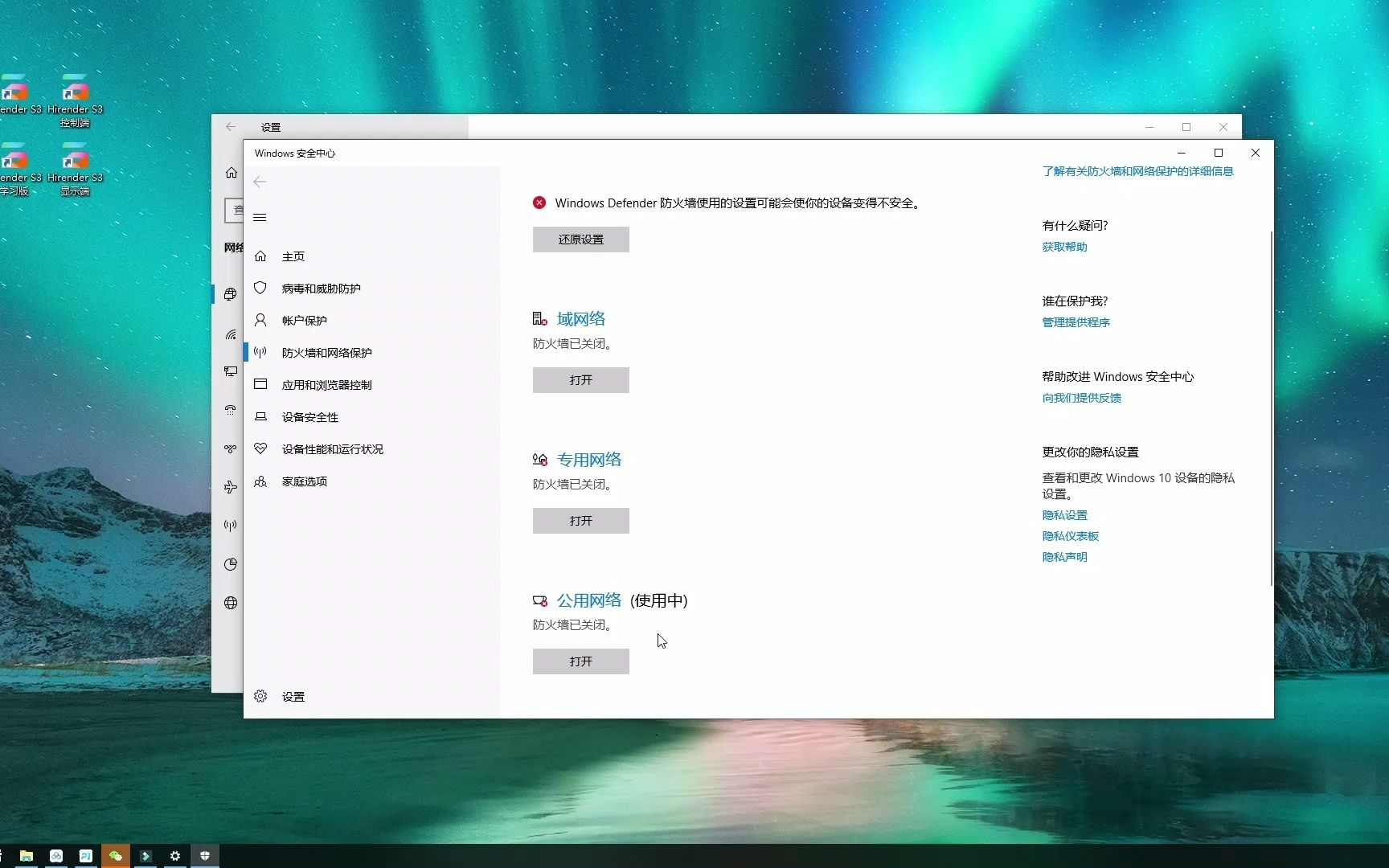This screenshot has width=1389, height=868.
Task: Open 了解有关防火墙和网络保护的详细信息 link
Action: (x=1137, y=171)
